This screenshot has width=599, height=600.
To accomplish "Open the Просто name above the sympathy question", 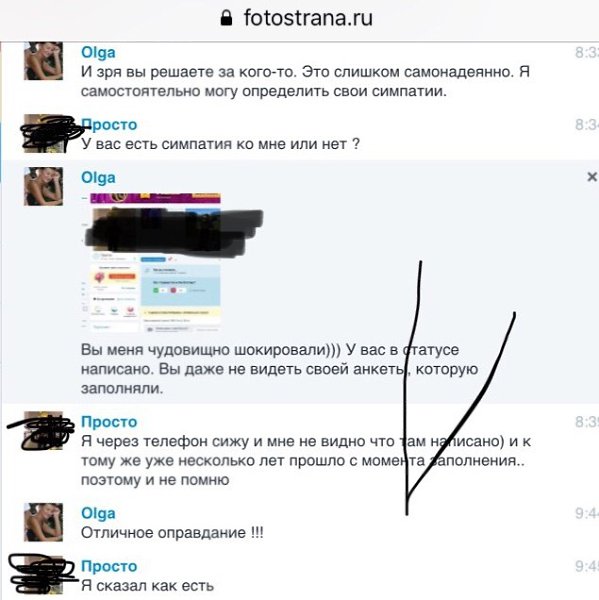I will coord(109,125).
